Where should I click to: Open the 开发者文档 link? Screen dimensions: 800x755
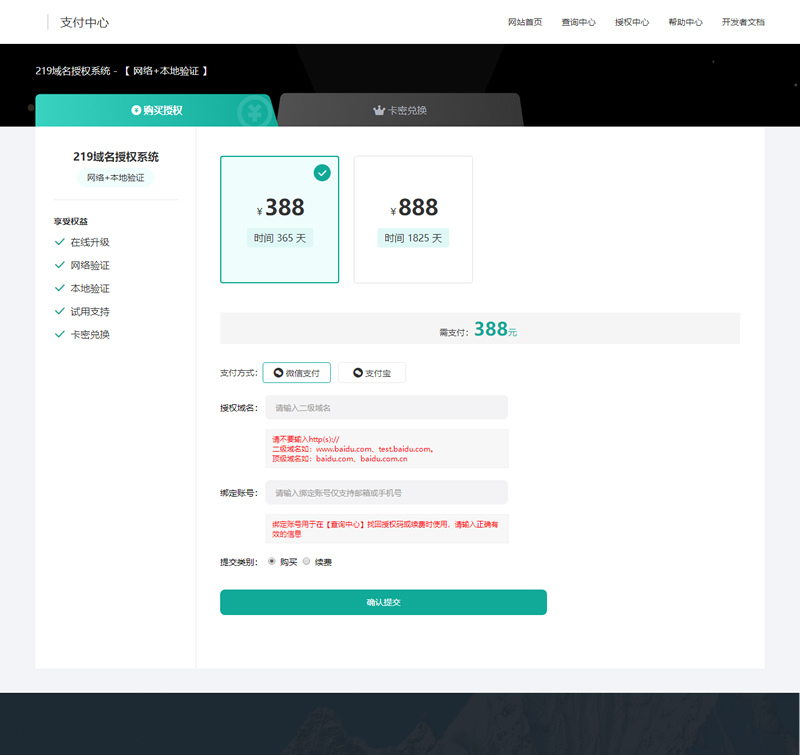pyautogui.click(x=746, y=21)
